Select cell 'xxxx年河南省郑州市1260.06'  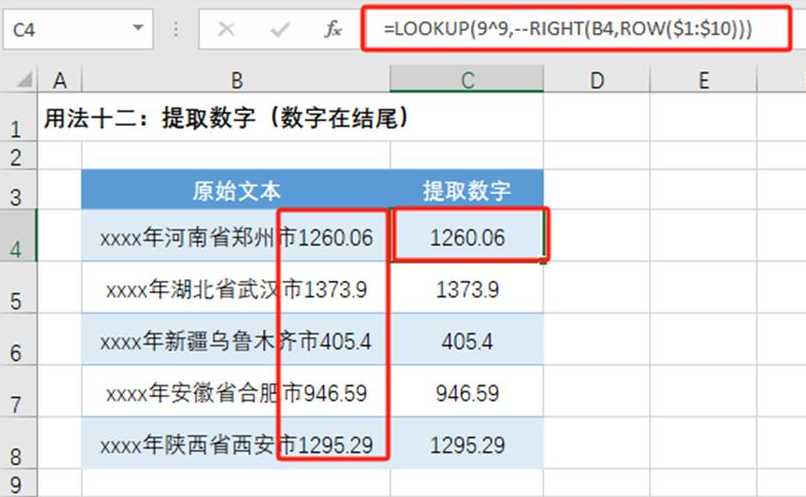[x=236, y=236]
